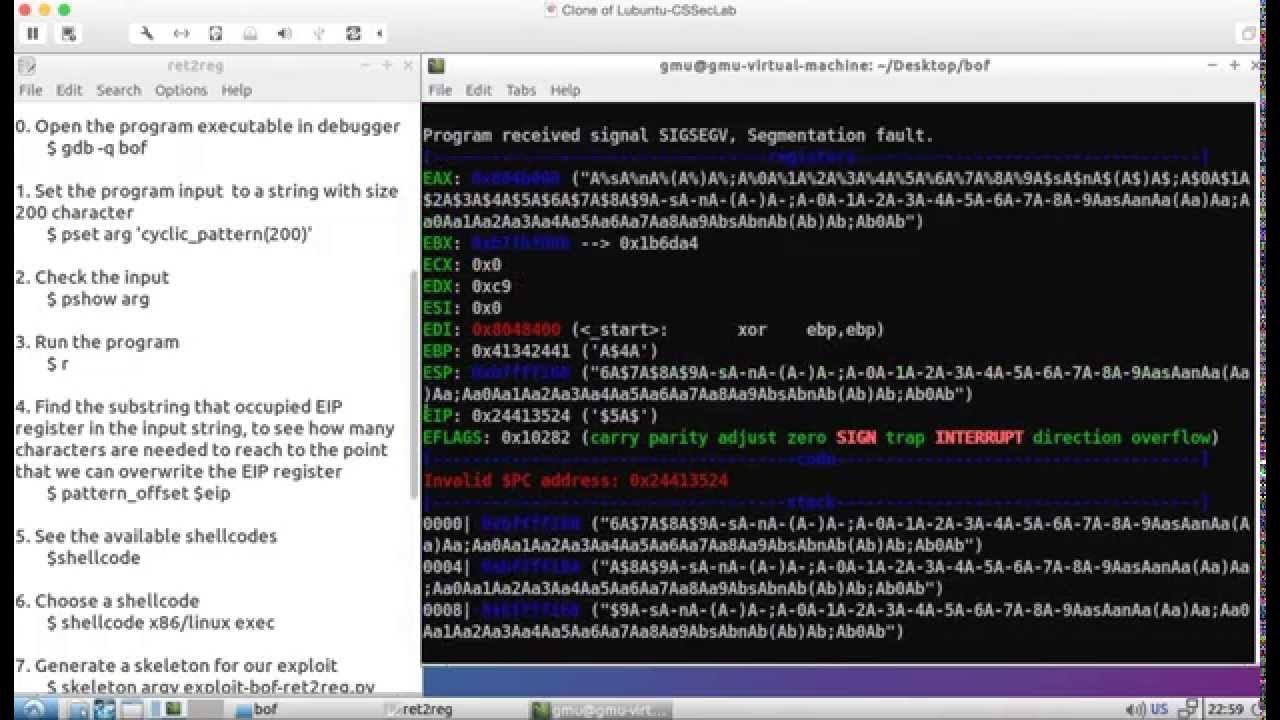This screenshot has width=1280, height=720.
Task: Open Search menu in ret2reg editor
Action: click(x=119, y=90)
